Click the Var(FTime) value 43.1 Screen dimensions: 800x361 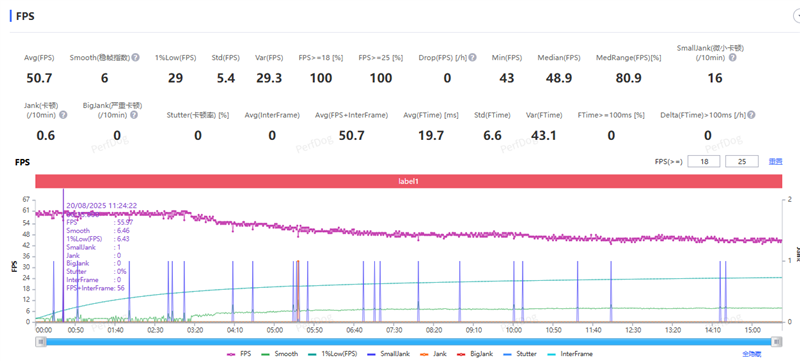pos(544,136)
